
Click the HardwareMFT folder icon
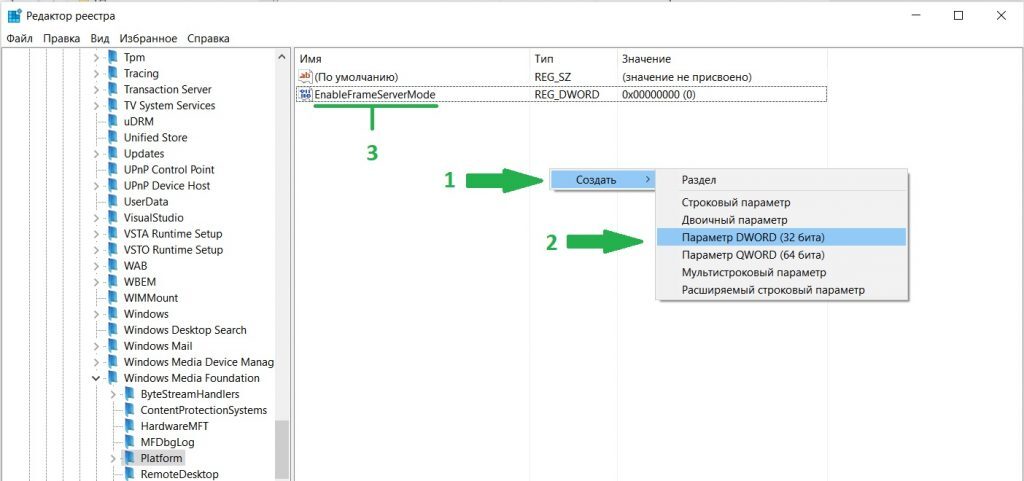[x=131, y=426]
